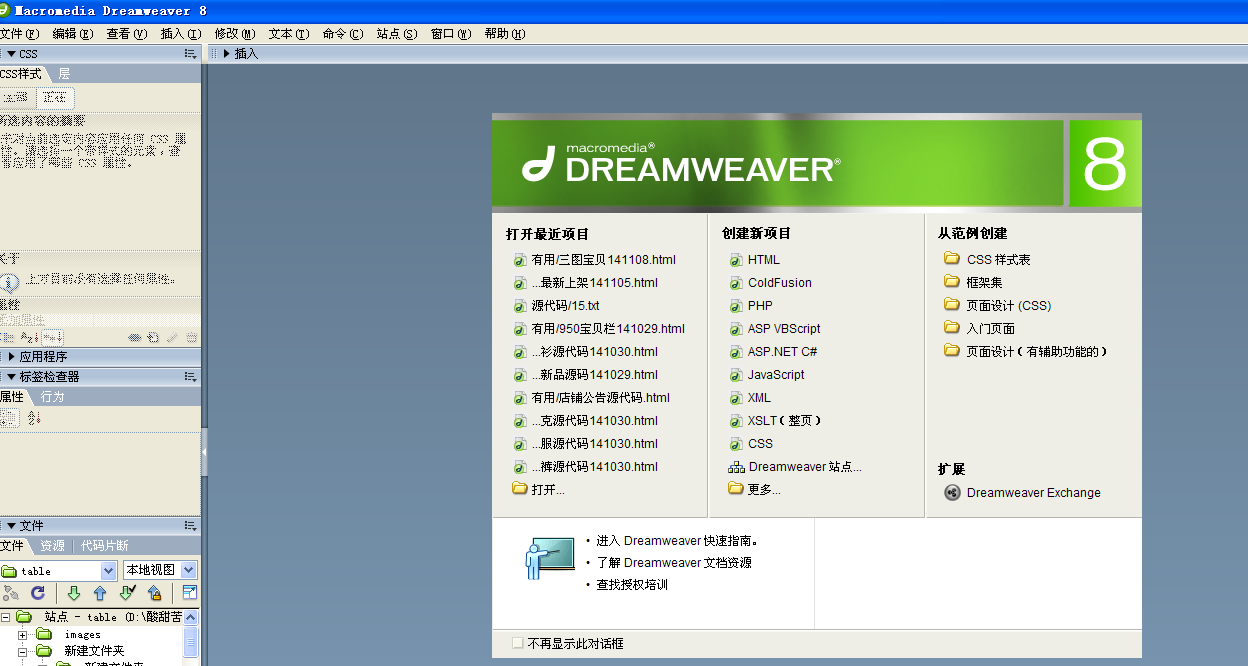Open the 文件(F) menu
The width and height of the screenshot is (1248, 666).
point(20,34)
